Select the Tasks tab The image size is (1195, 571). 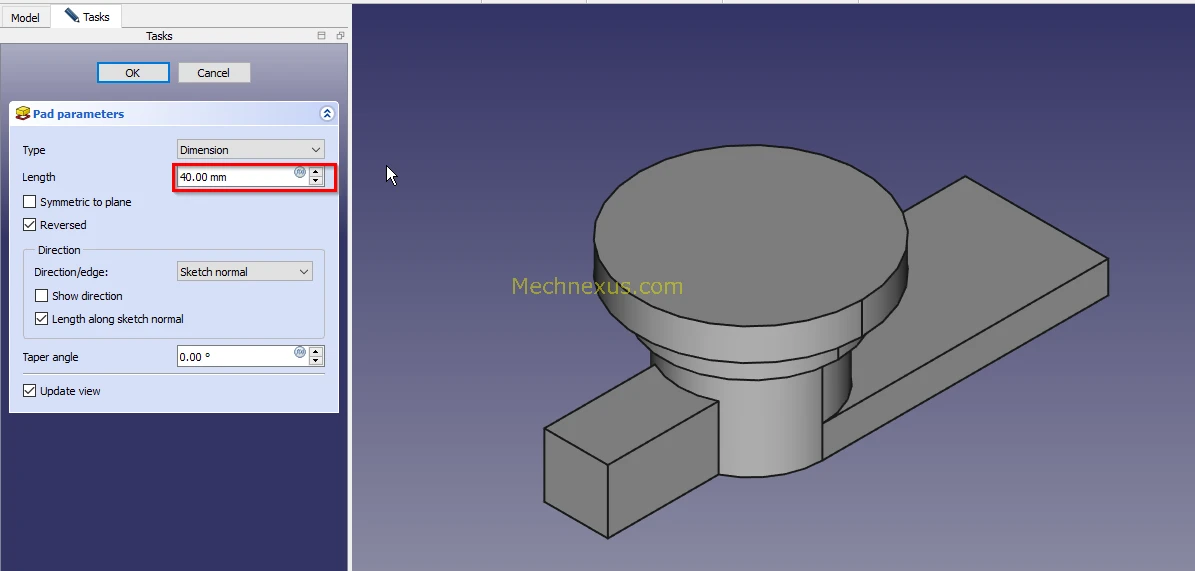point(86,16)
